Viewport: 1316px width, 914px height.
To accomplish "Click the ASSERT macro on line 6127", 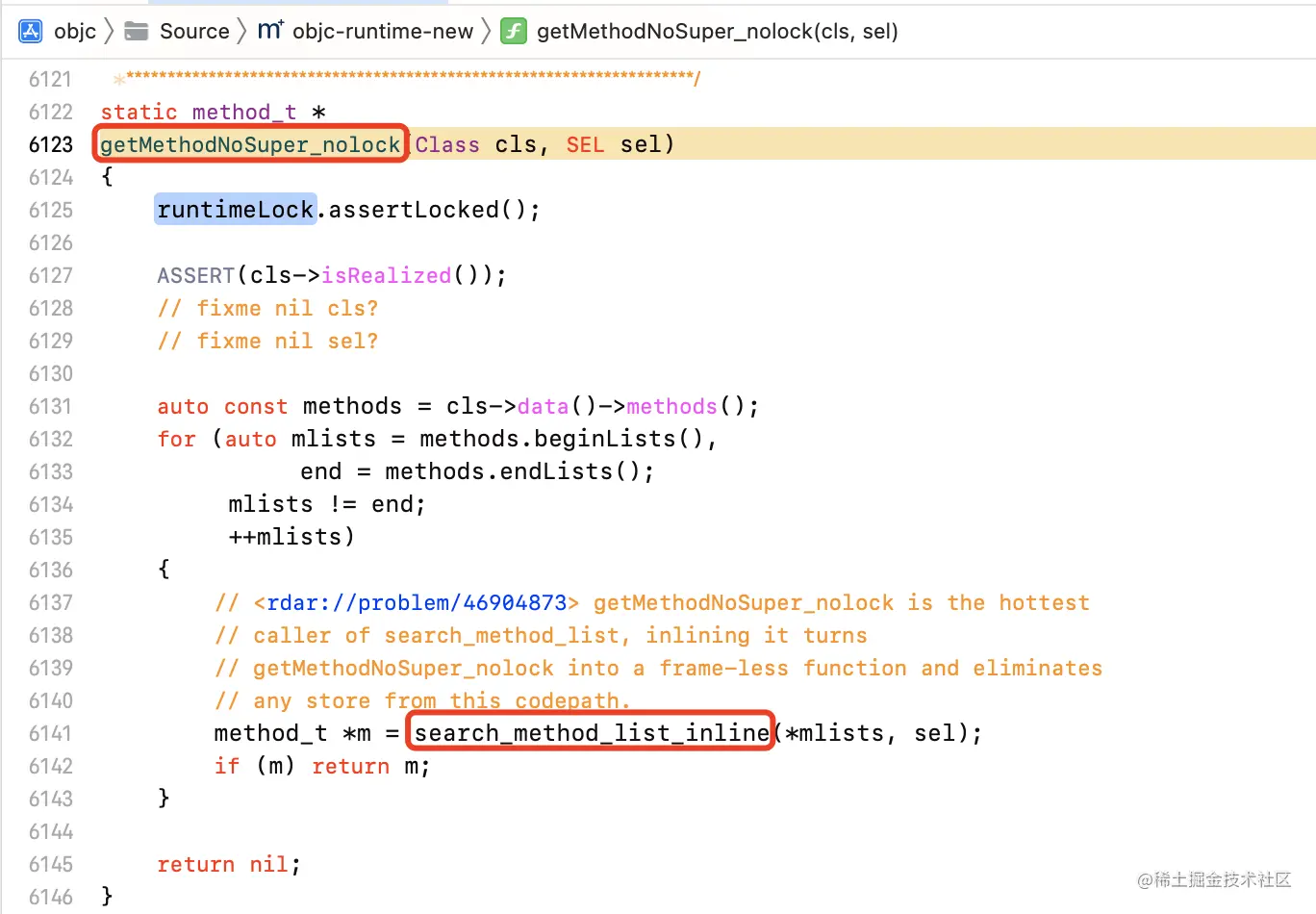I will [196, 276].
